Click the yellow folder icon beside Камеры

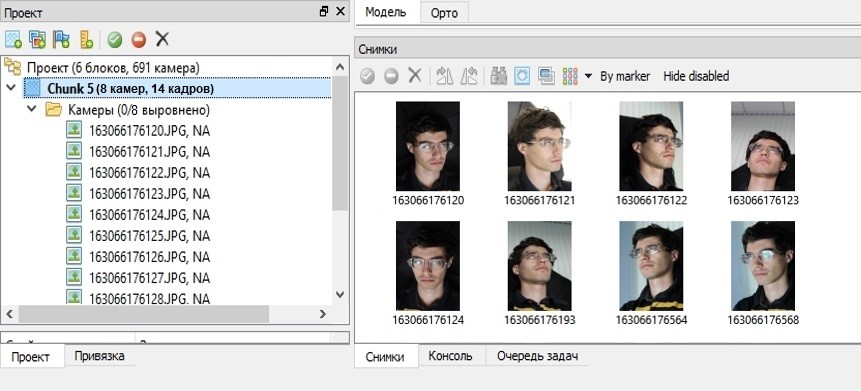point(53,109)
